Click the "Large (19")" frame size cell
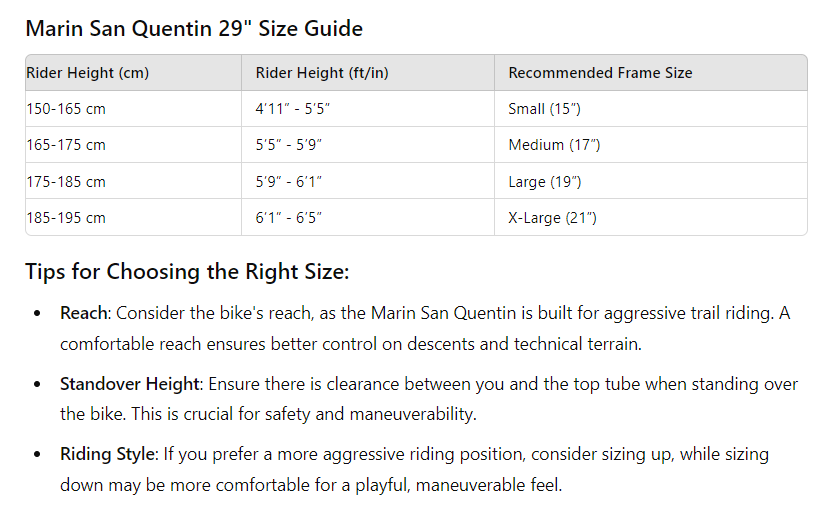 click(545, 182)
